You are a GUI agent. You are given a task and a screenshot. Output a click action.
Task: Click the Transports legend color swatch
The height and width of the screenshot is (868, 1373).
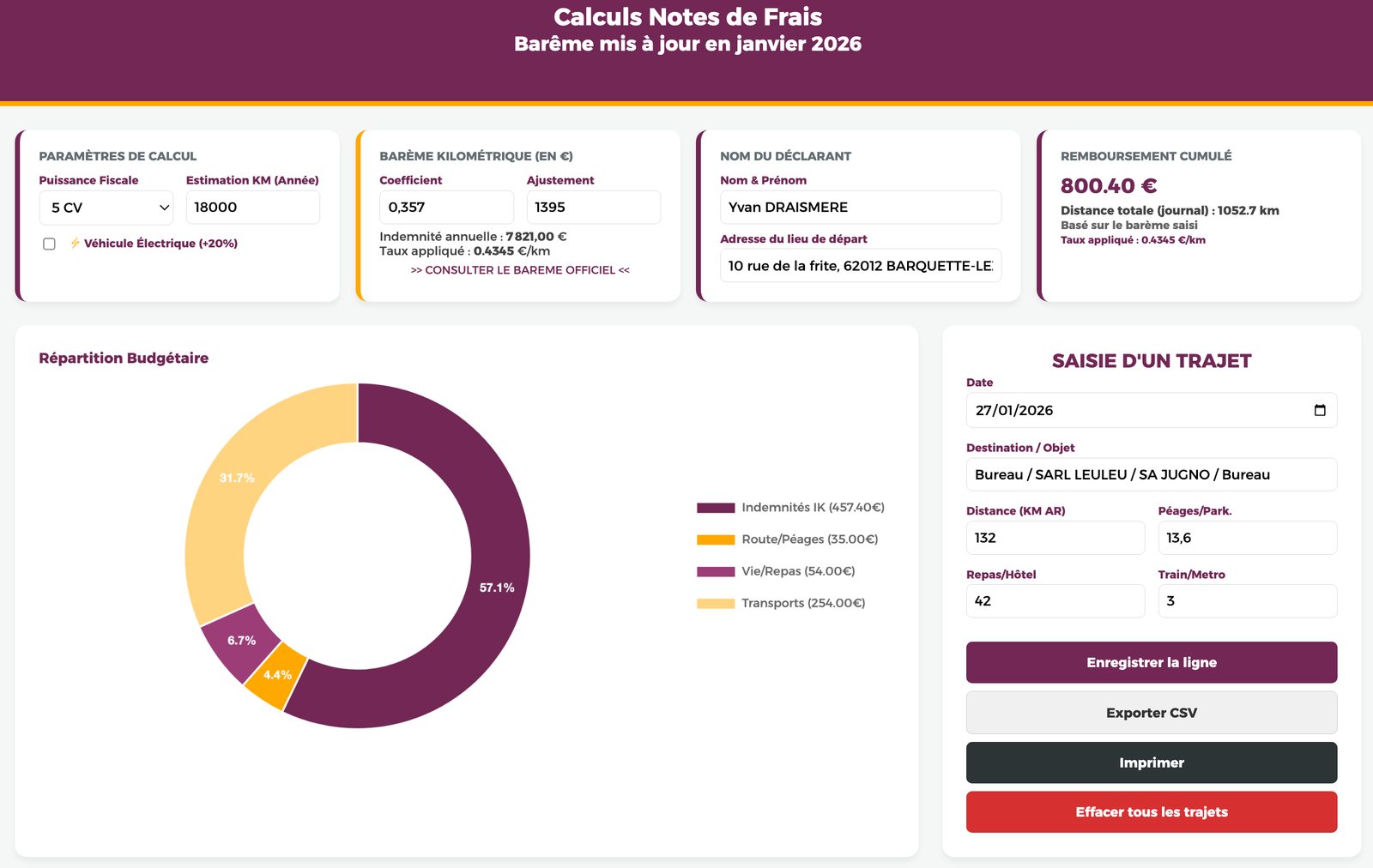pos(716,604)
